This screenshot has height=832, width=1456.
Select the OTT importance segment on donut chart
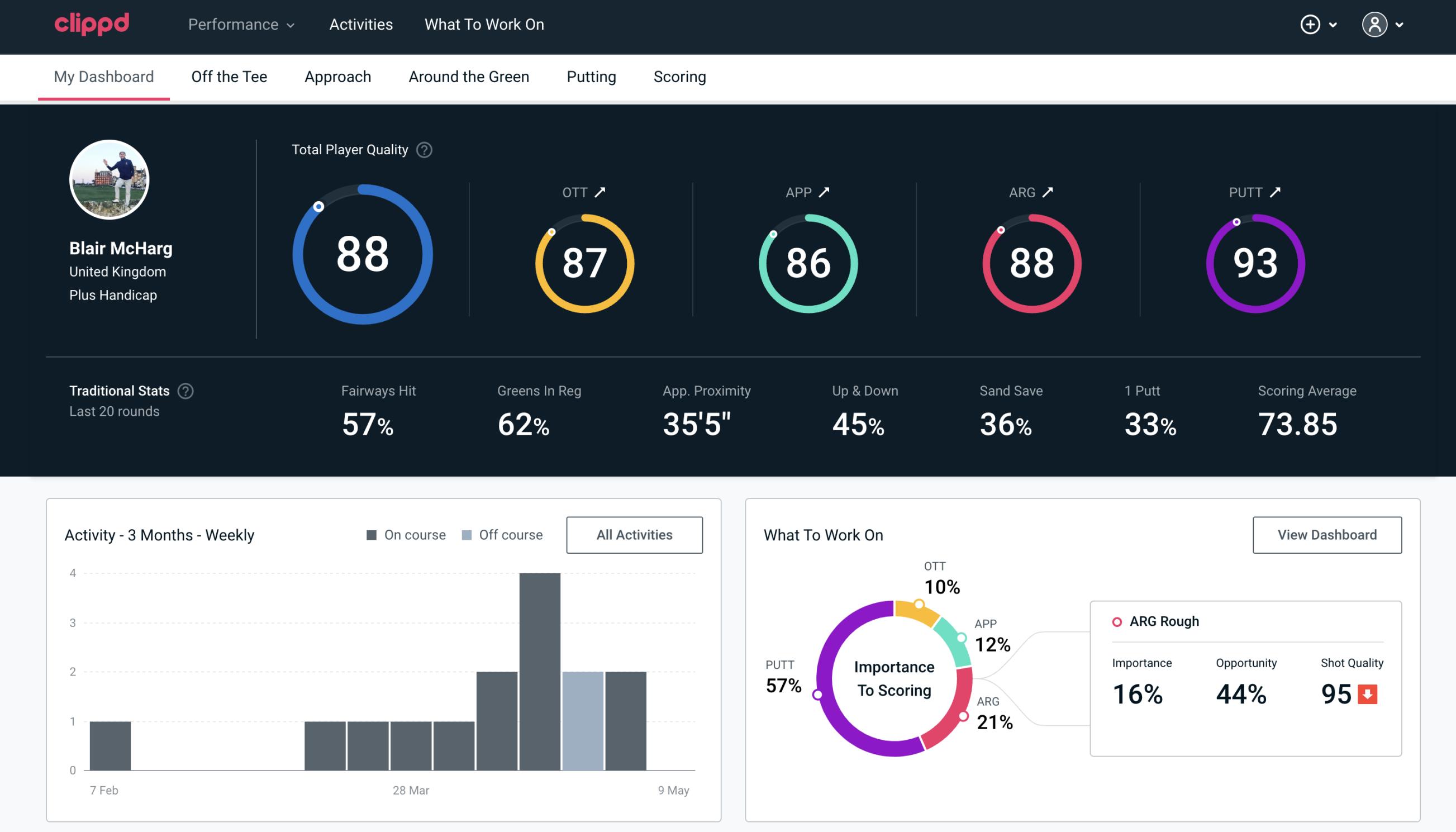[x=905, y=611]
